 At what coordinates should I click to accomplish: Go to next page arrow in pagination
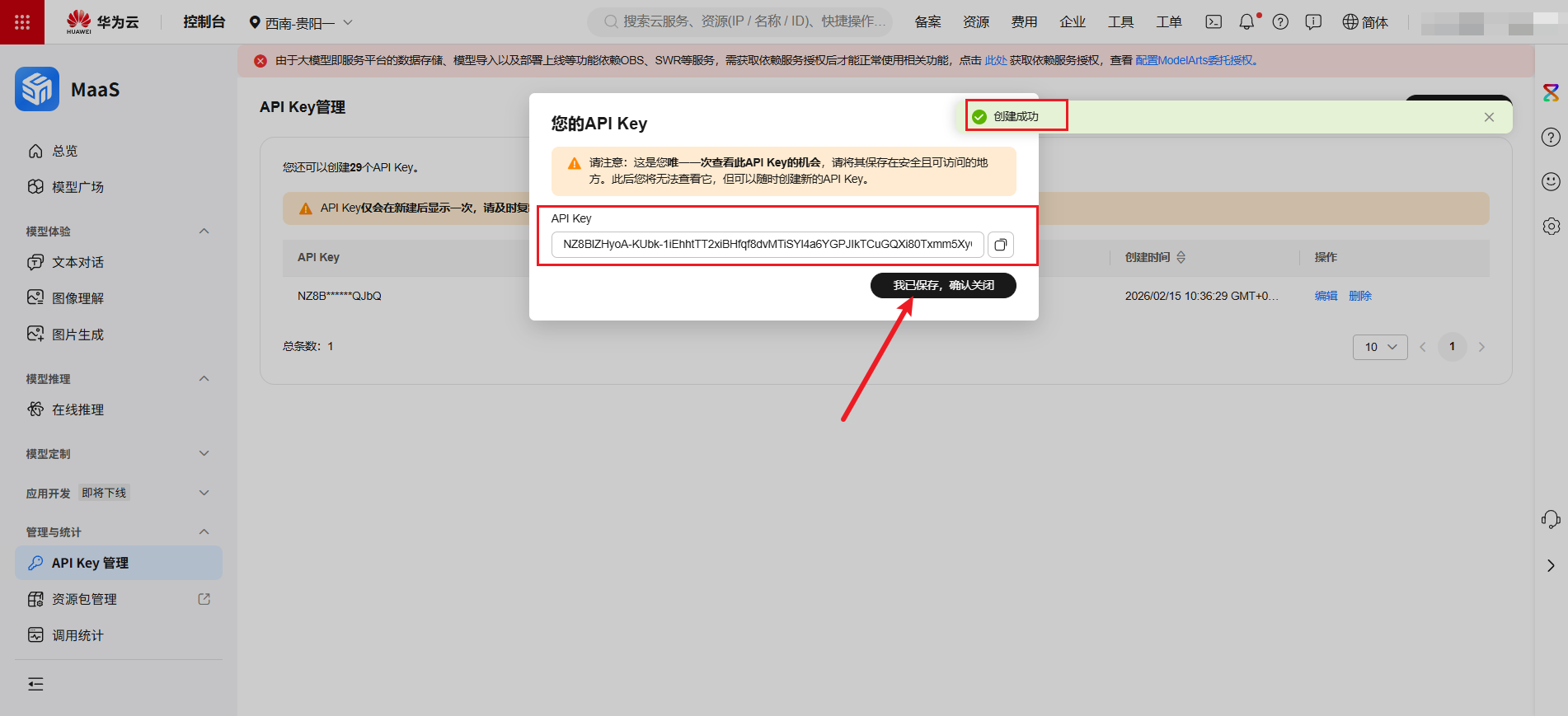tap(1481, 347)
